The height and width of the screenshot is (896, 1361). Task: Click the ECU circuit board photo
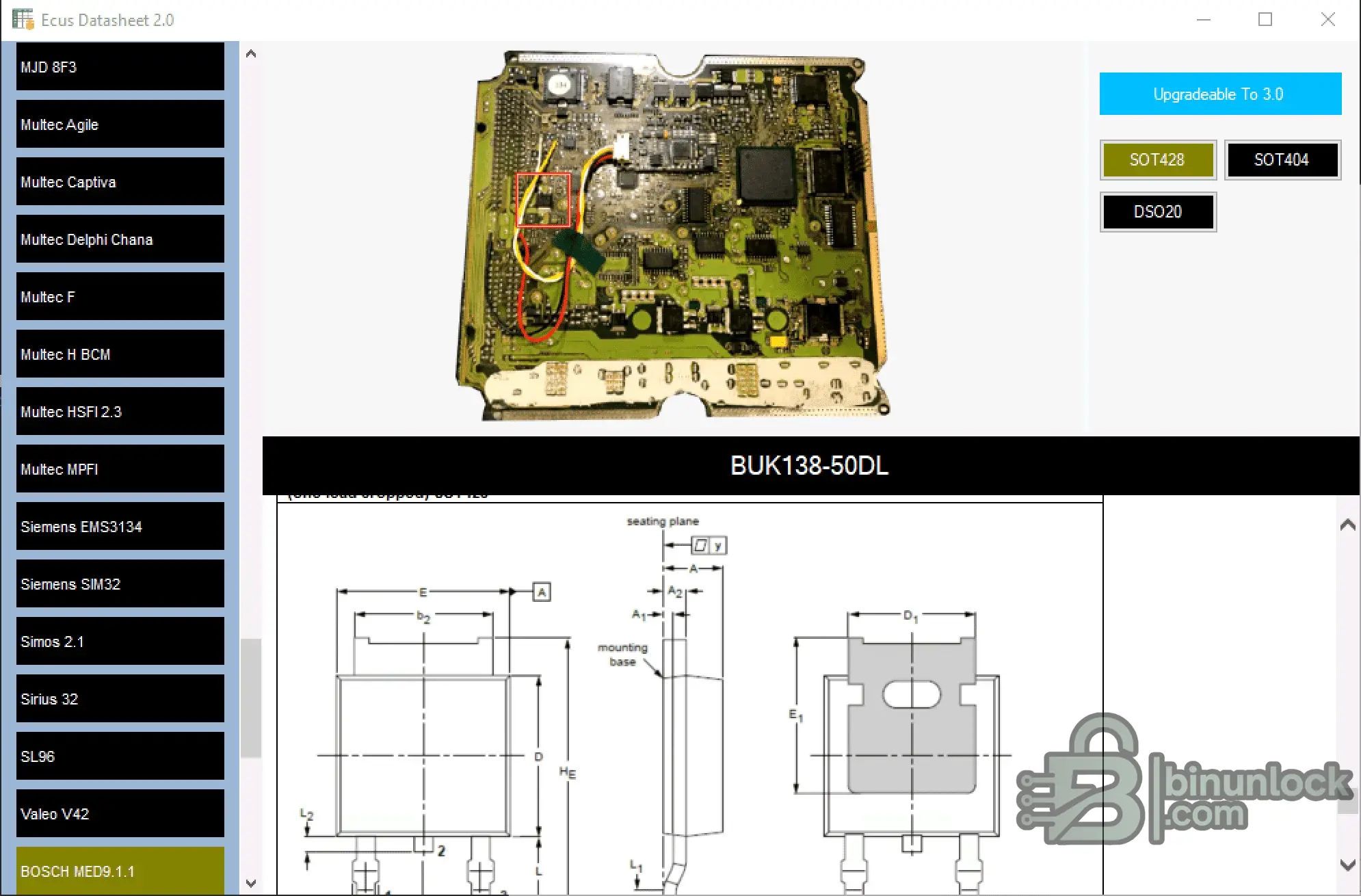click(x=673, y=235)
